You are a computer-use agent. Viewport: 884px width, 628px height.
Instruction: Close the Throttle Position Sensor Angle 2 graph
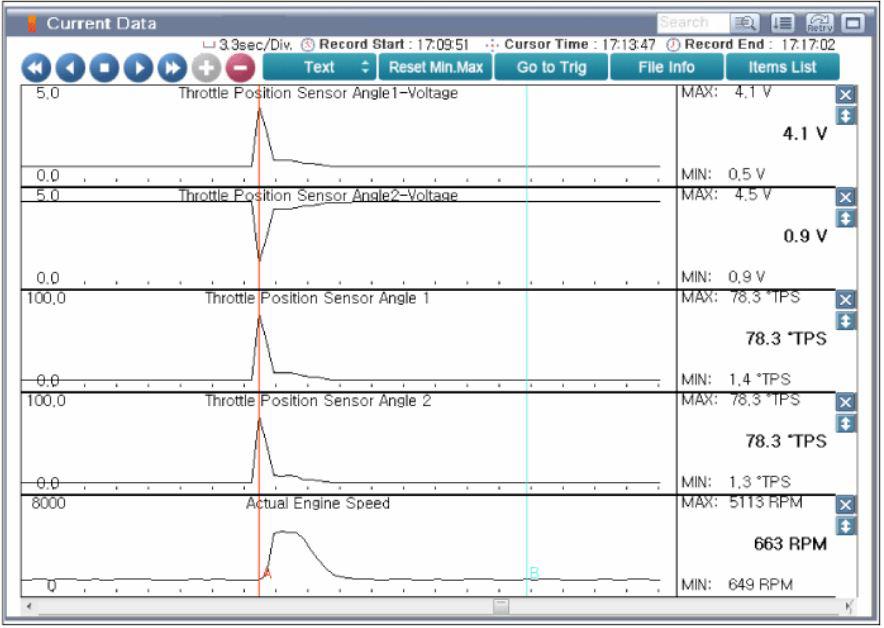click(845, 402)
